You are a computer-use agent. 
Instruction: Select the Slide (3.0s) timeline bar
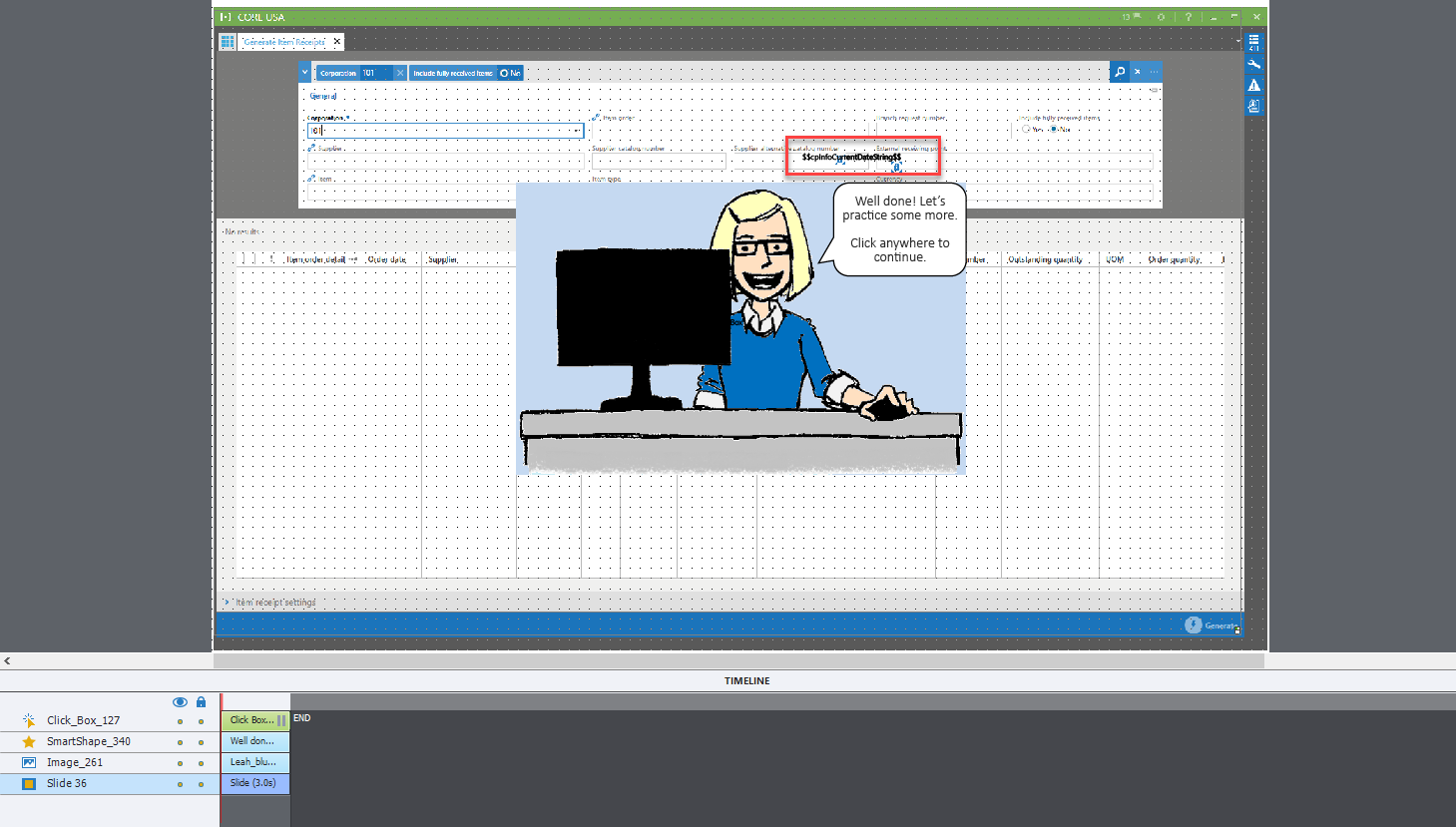point(254,783)
